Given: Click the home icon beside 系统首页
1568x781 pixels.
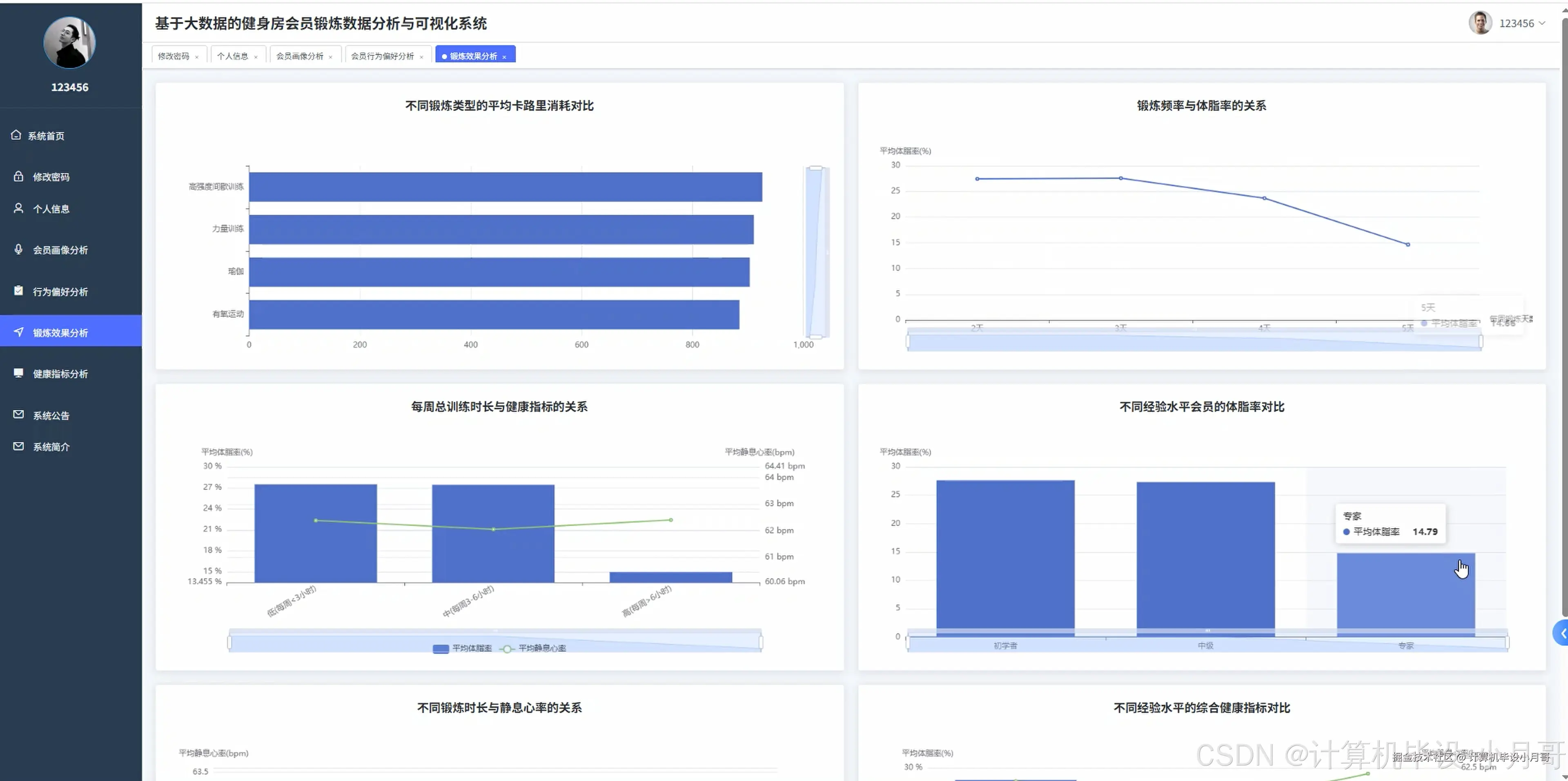Looking at the screenshot, I should pyautogui.click(x=16, y=134).
